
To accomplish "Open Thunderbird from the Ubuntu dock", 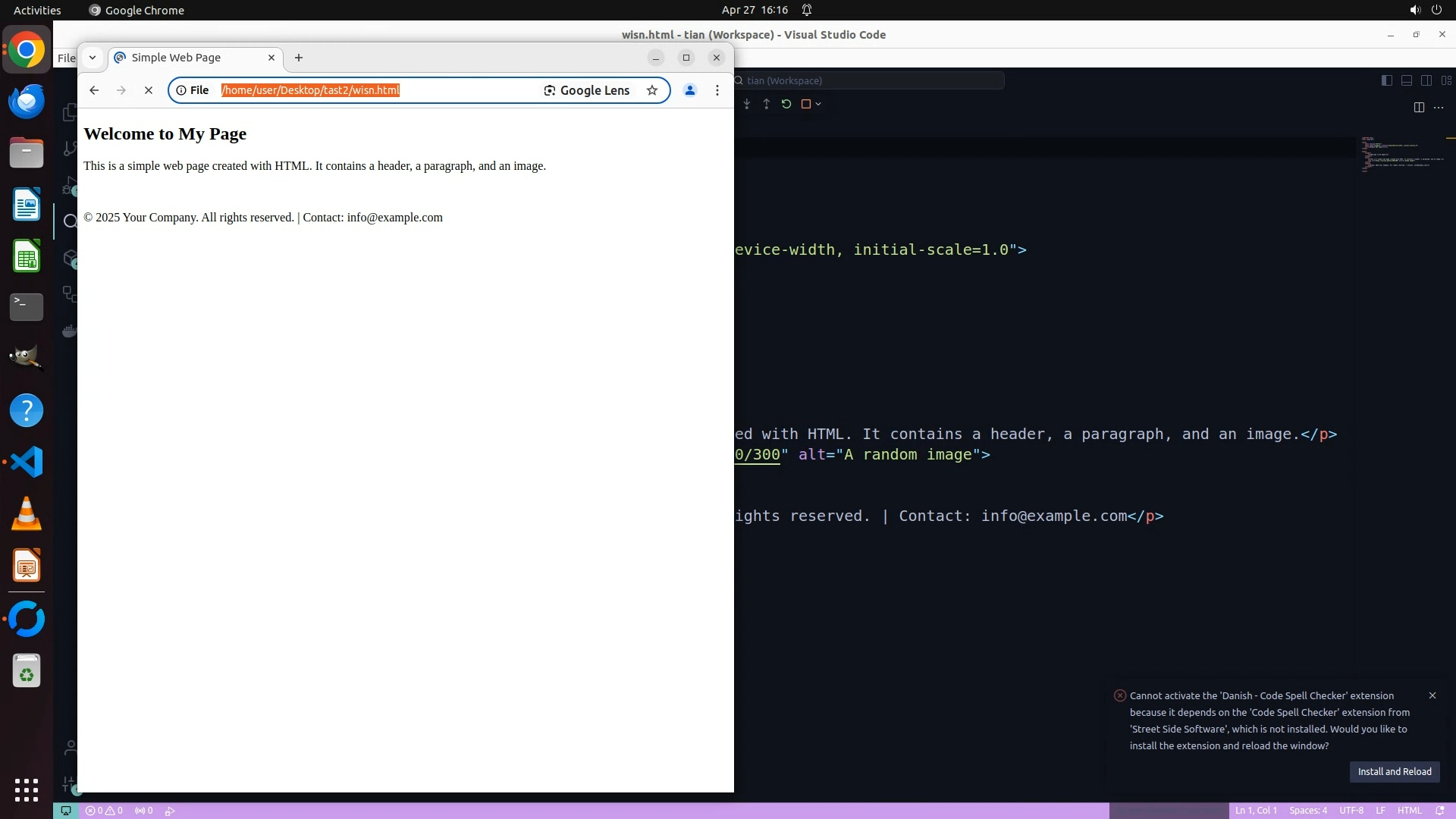I will (x=27, y=102).
